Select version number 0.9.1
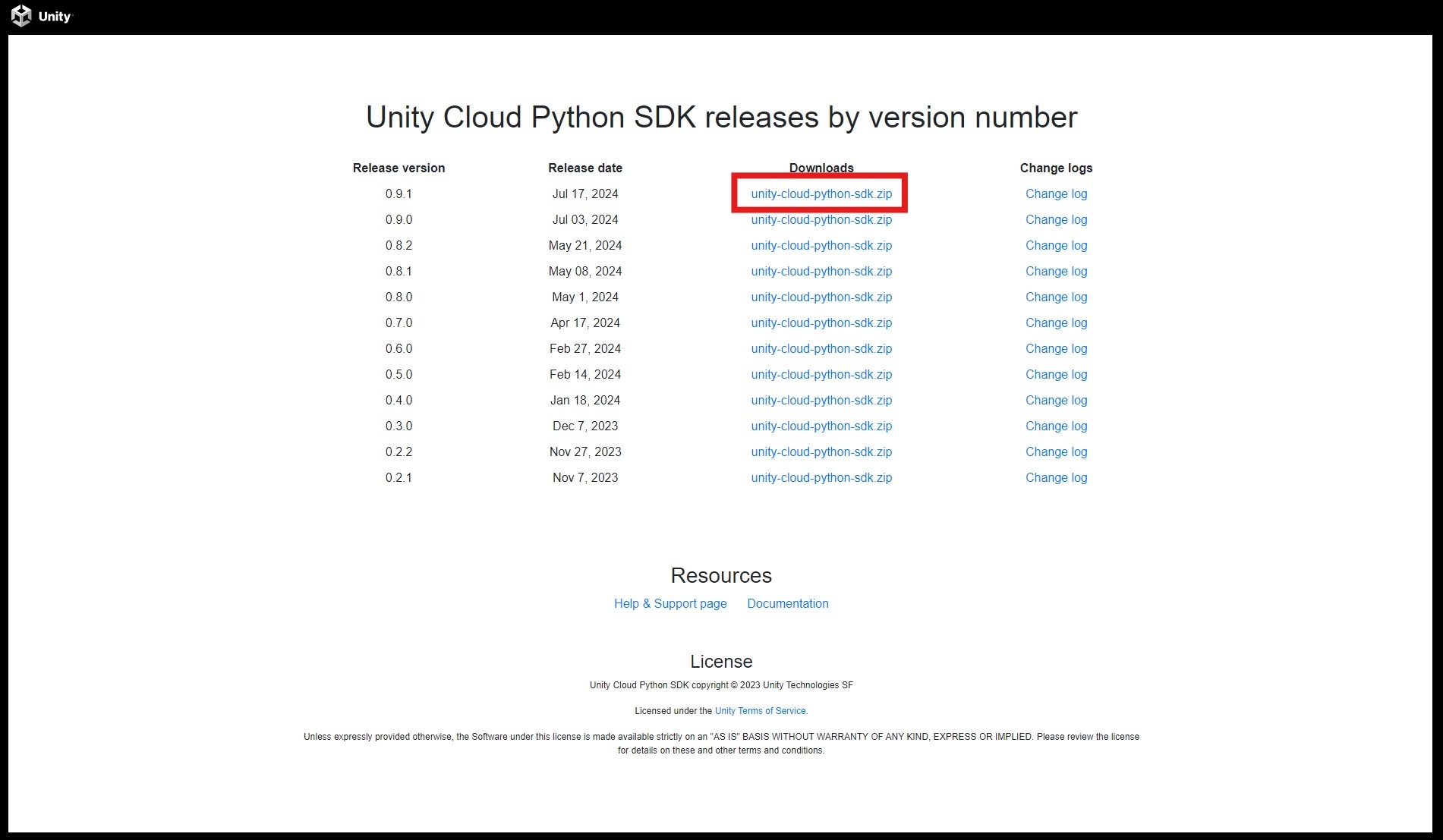The image size is (1443, 840). 399,193
